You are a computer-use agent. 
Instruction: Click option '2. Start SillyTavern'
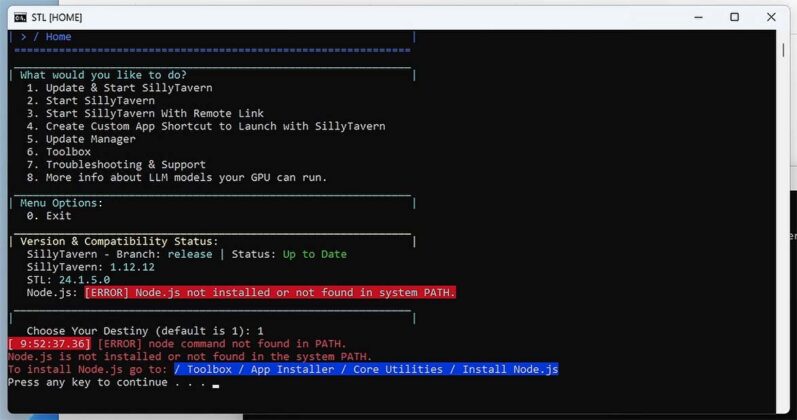(90, 101)
